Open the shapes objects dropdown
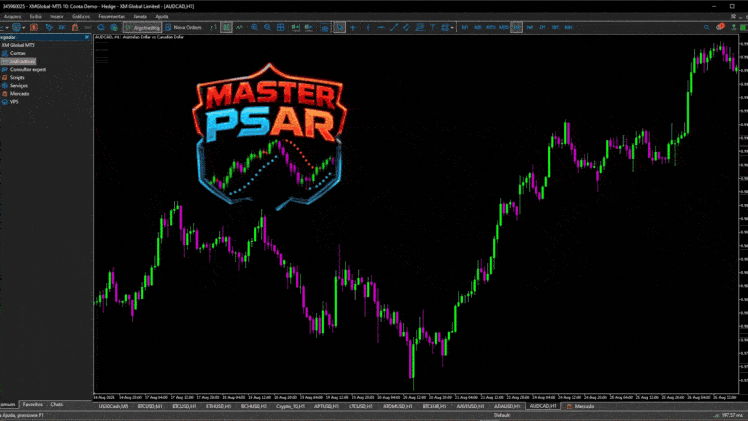The height and width of the screenshot is (421, 748). [447, 27]
